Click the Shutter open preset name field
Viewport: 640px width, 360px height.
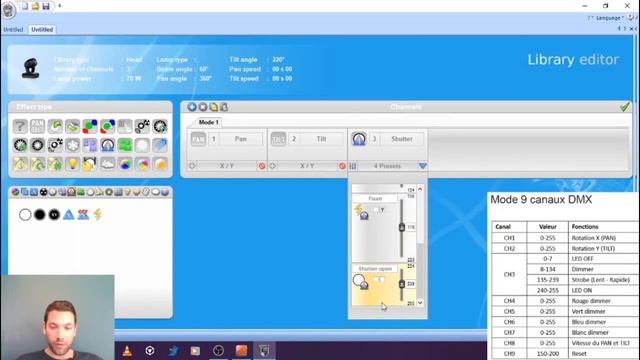point(375,269)
